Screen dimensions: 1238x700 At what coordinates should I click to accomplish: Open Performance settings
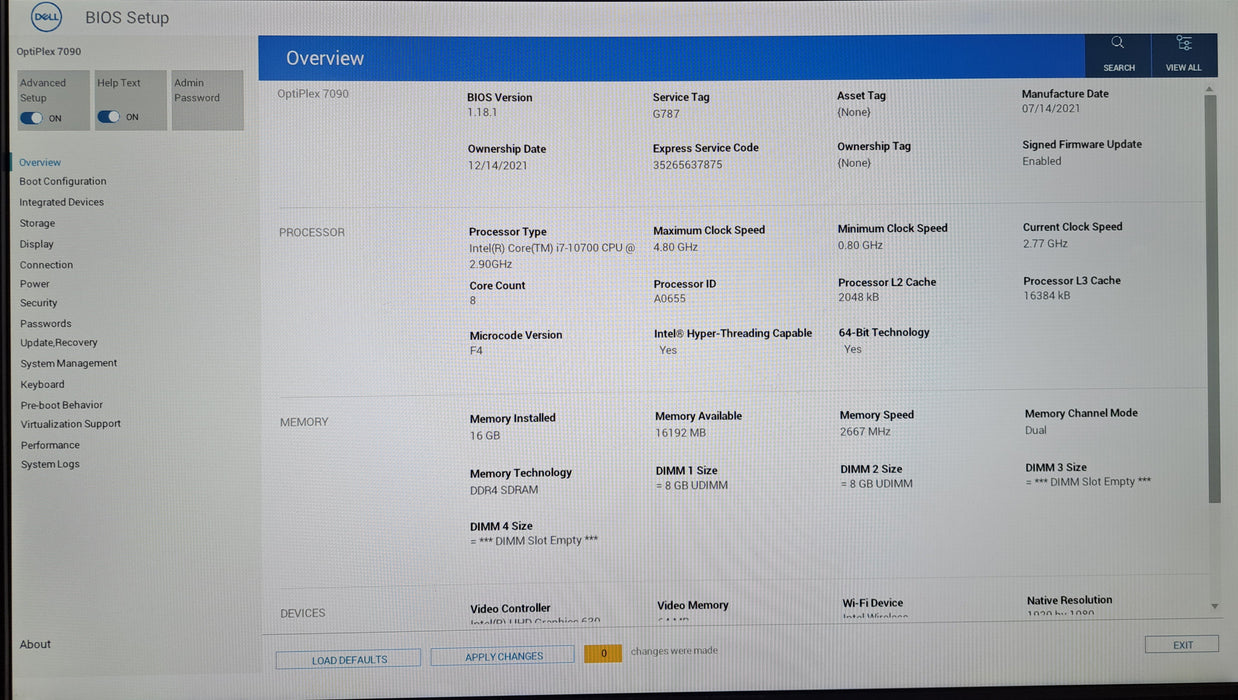point(50,445)
